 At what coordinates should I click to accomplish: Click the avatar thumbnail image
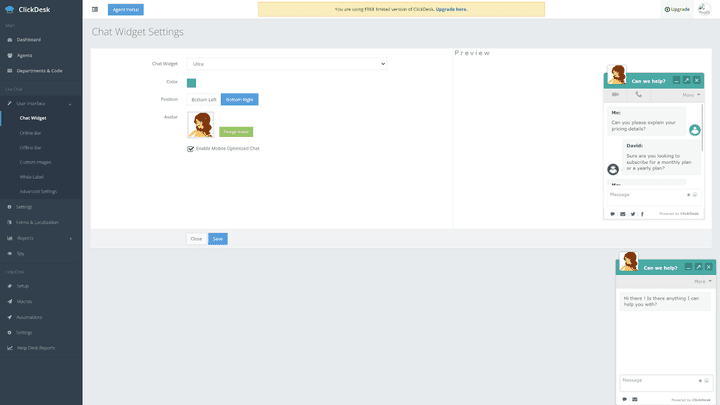[x=201, y=125]
